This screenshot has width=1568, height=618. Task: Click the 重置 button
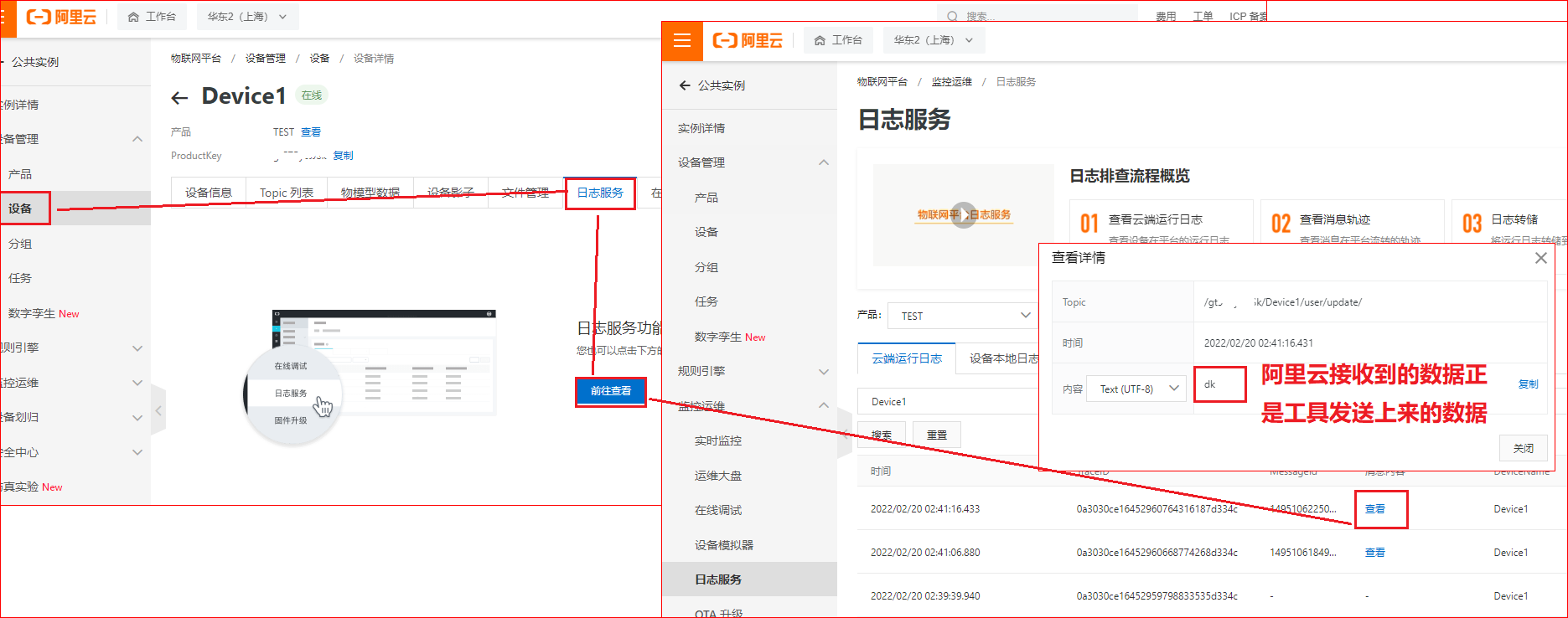click(937, 435)
